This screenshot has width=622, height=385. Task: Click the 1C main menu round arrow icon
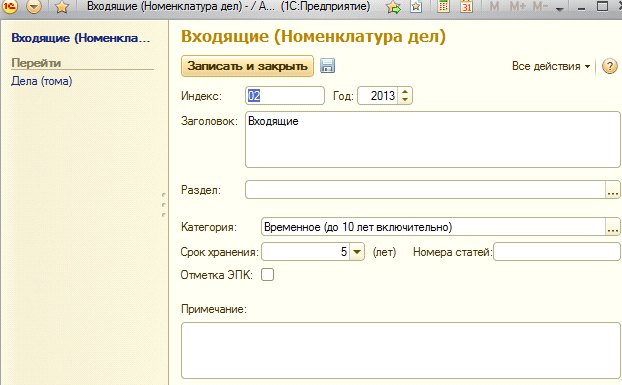point(34,6)
